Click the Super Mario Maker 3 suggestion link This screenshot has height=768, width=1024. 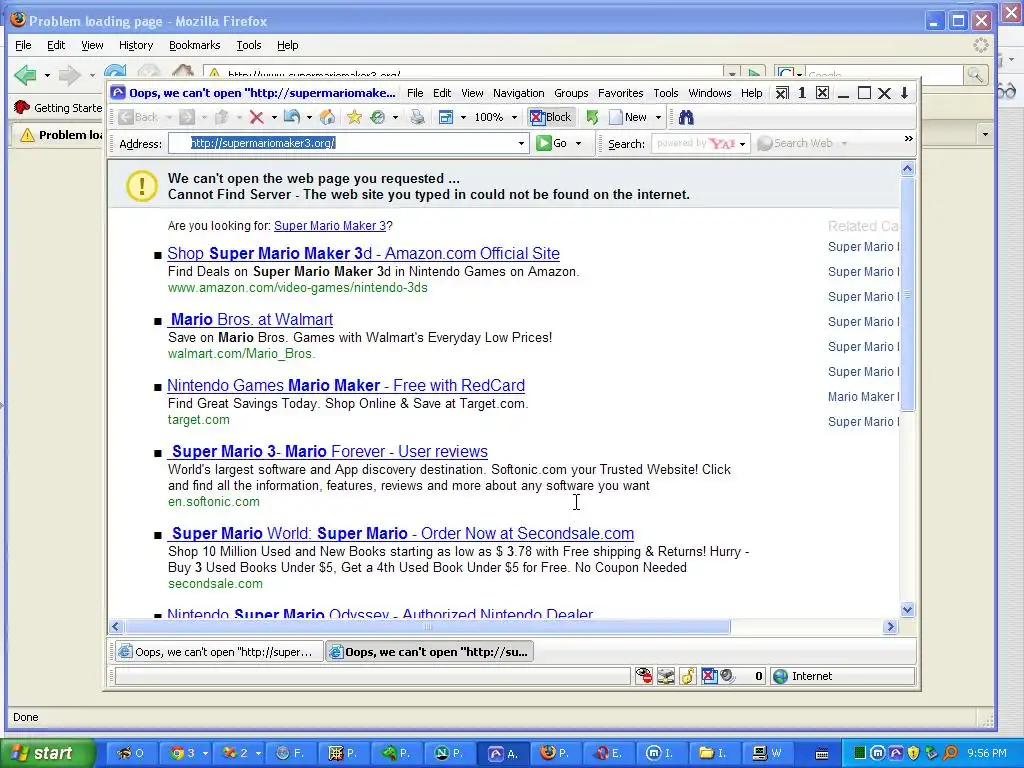click(330, 226)
